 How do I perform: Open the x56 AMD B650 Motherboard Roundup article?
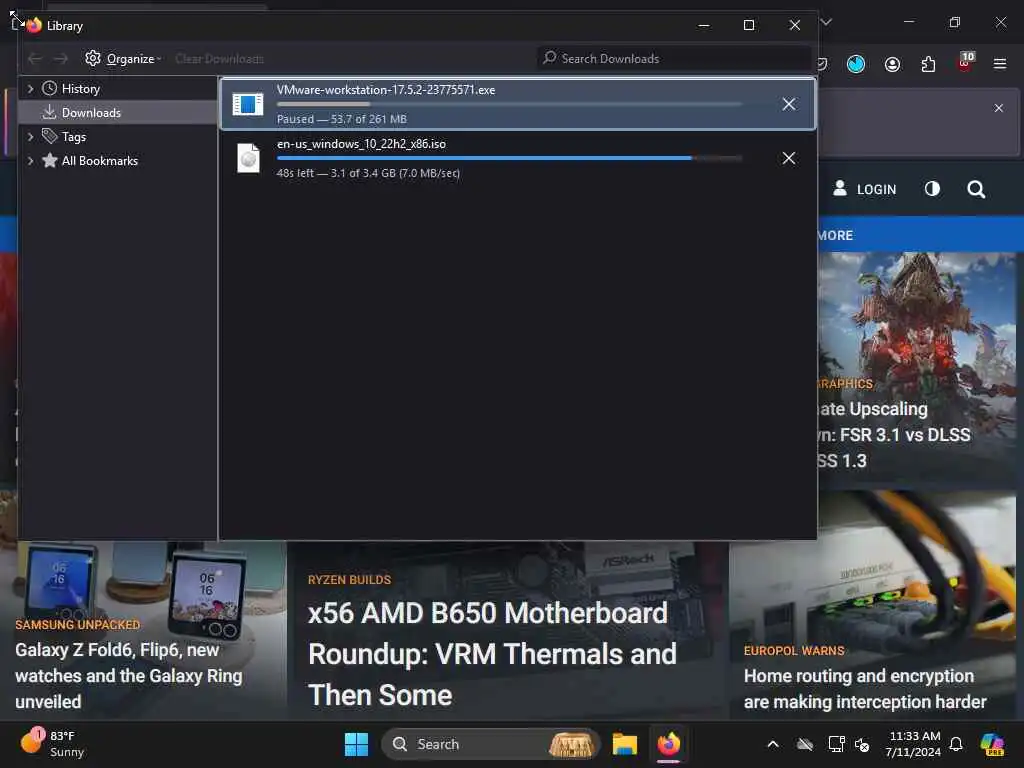(x=492, y=654)
